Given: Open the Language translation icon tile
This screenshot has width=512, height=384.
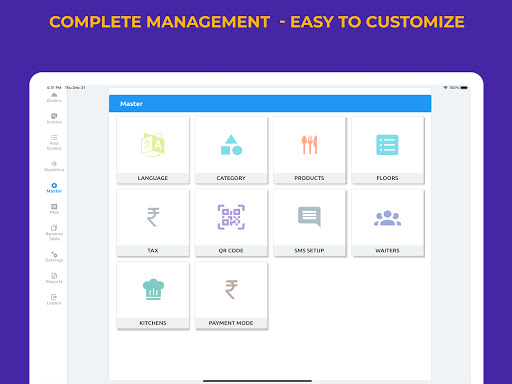Looking at the screenshot, I should click(x=153, y=145).
